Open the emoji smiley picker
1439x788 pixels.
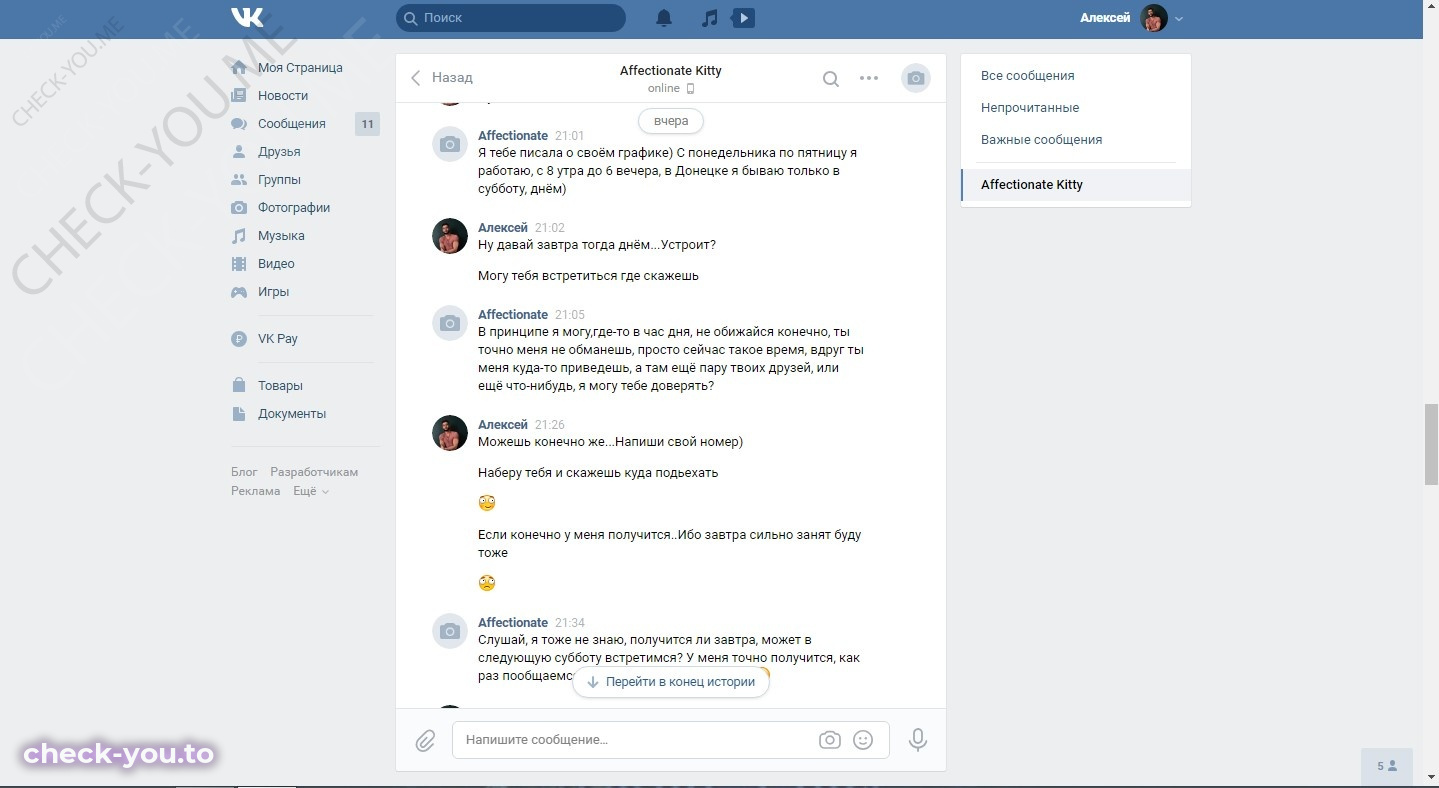863,740
